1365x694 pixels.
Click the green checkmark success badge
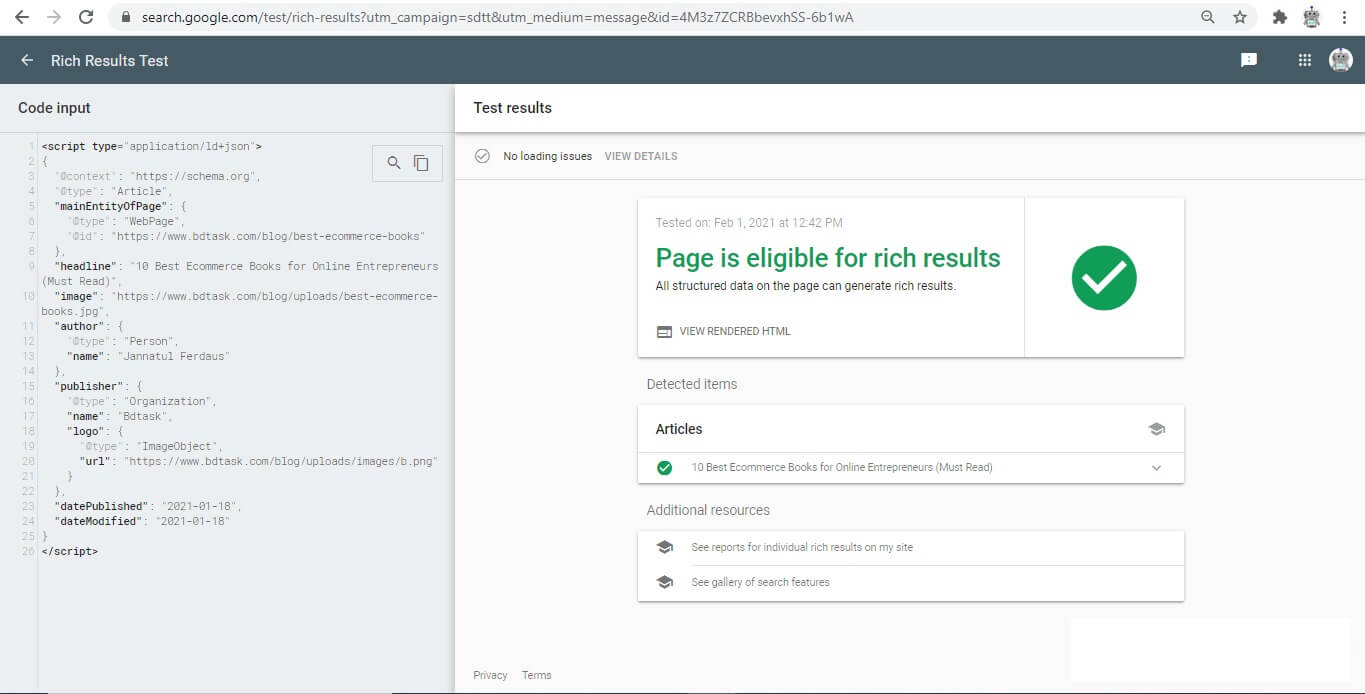point(1104,277)
